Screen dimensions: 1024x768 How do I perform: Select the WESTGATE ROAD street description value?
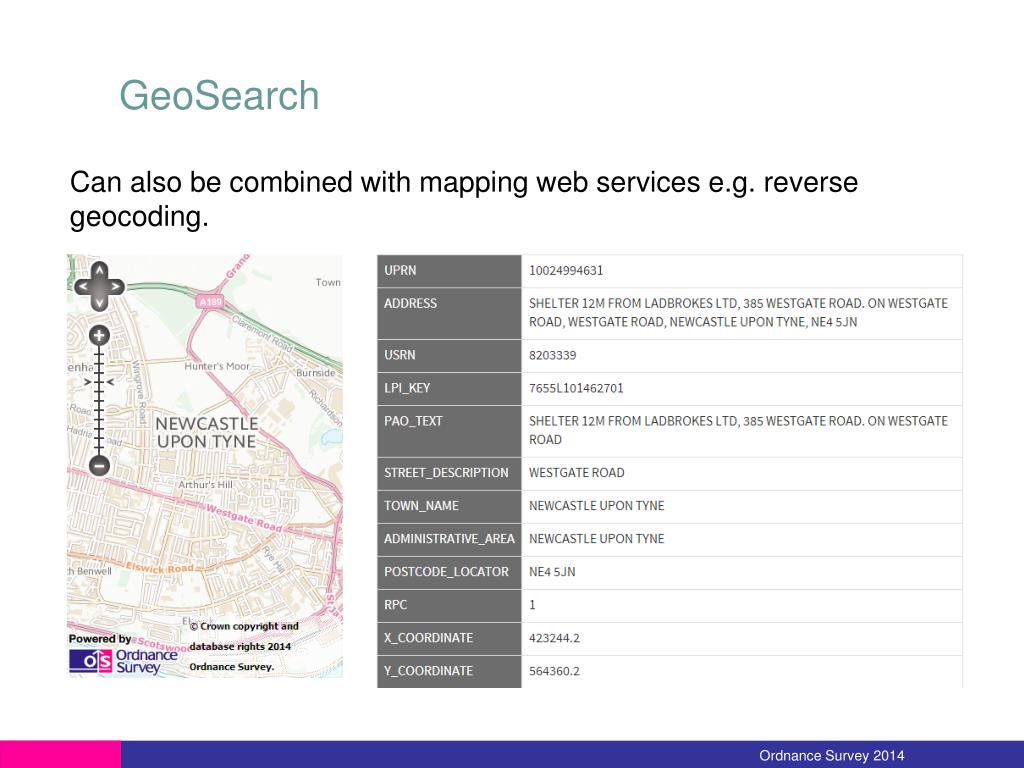(577, 473)
